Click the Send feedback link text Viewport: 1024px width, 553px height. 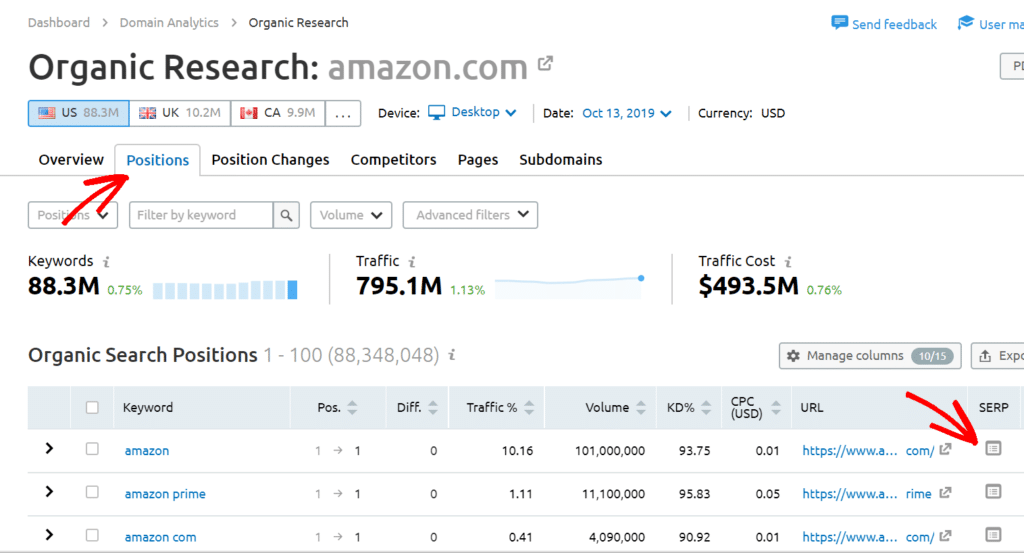894,24
